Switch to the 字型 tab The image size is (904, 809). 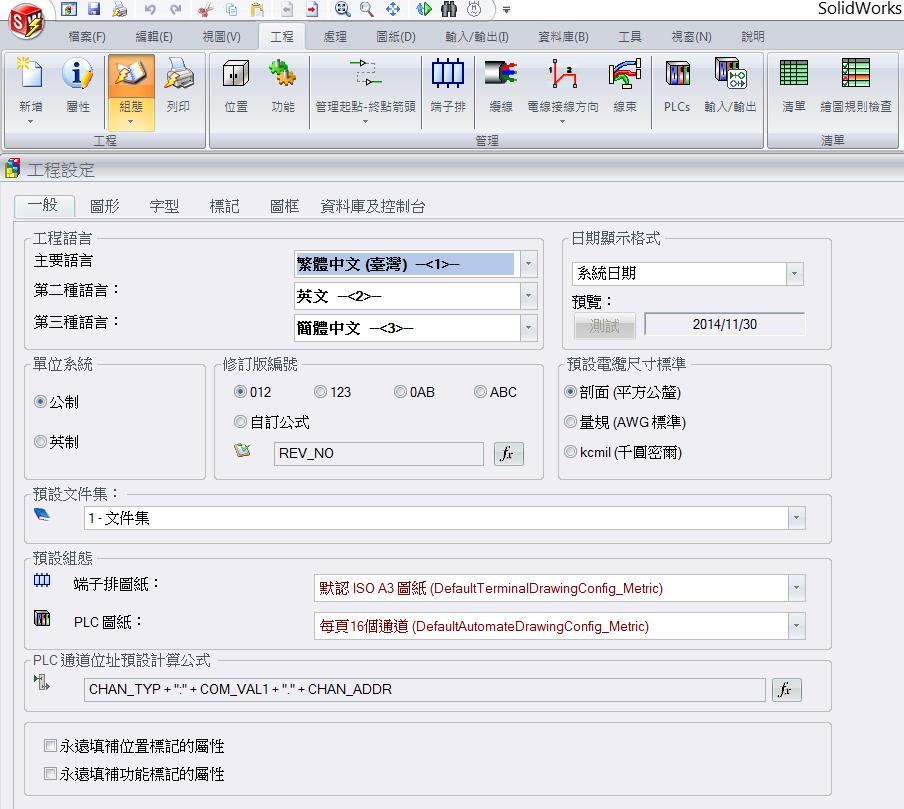coord(164,206)
